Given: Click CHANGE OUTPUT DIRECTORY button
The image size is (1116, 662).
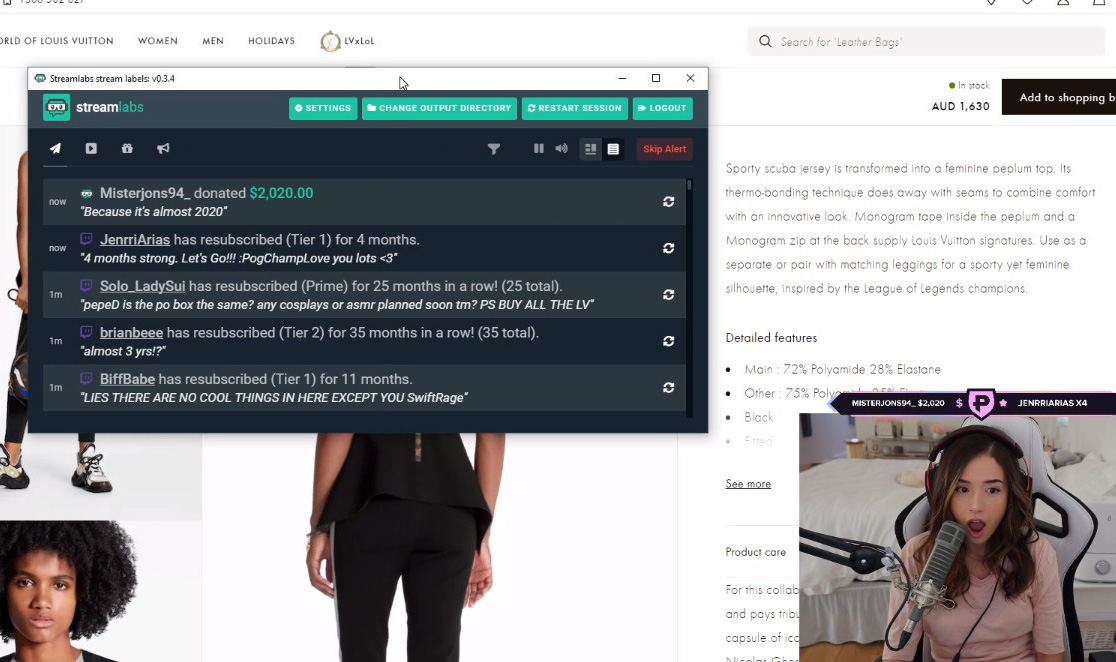Looking at the screenshot, I should click(439, 108).
